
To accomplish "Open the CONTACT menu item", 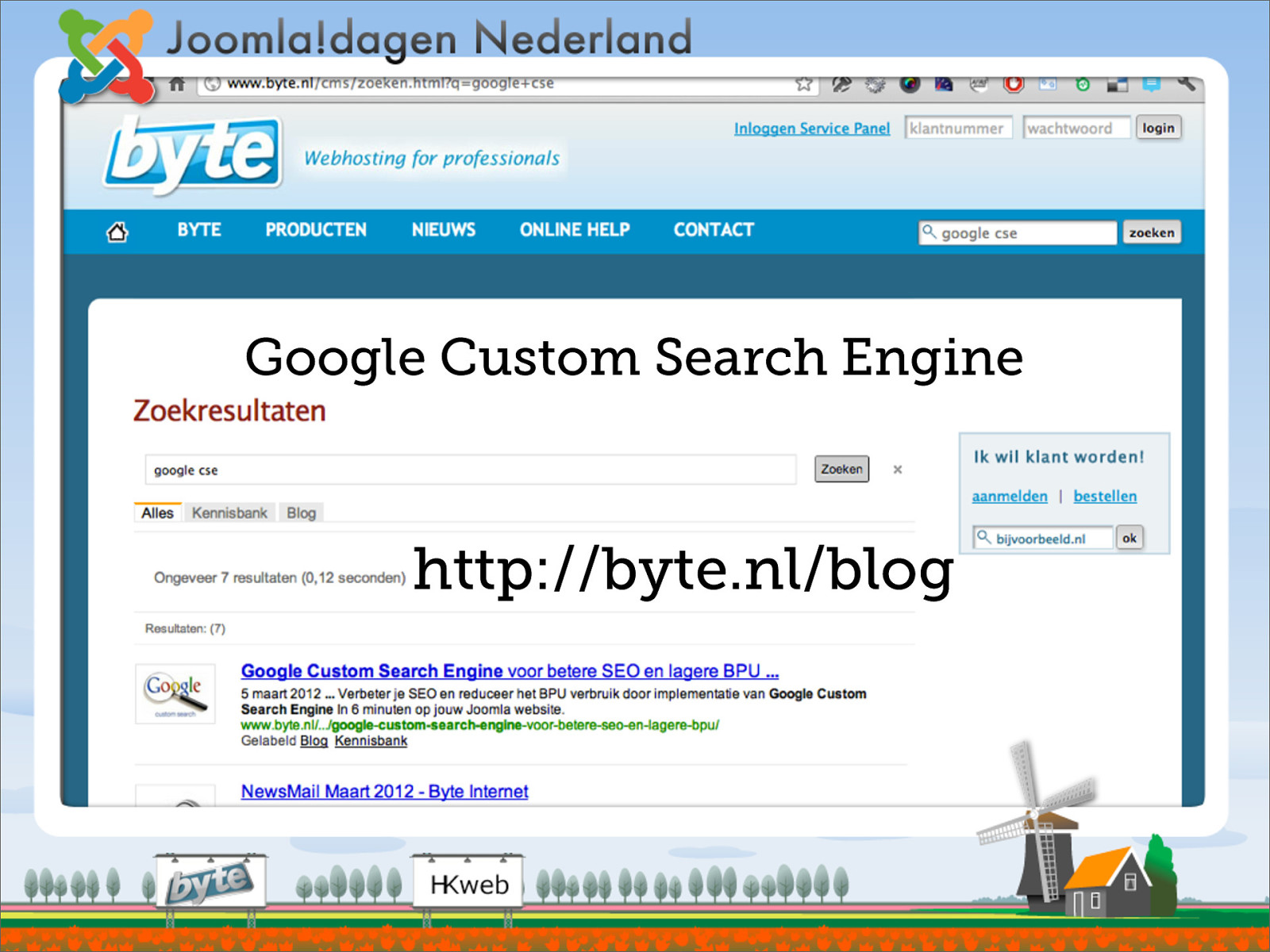I will pyautogui.click(x=714, y=230).
